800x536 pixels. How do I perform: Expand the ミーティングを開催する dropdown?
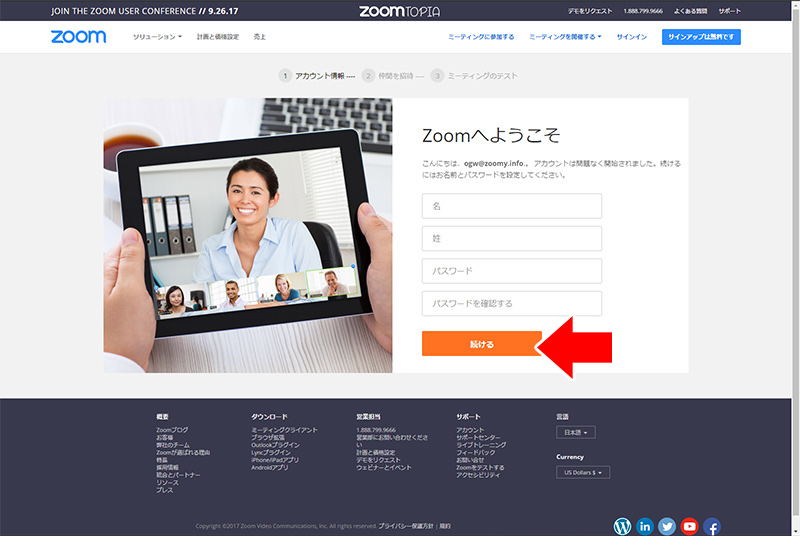[x=565, y=37]
